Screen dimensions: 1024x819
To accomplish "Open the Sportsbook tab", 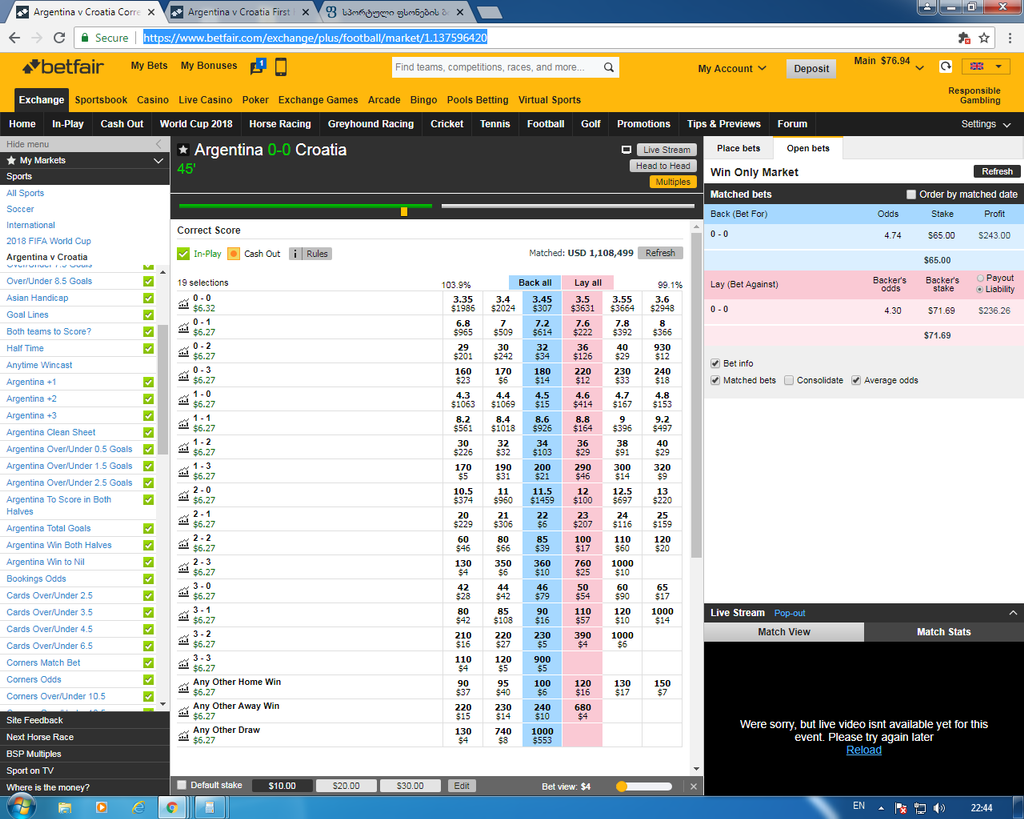I will (101, 100).
